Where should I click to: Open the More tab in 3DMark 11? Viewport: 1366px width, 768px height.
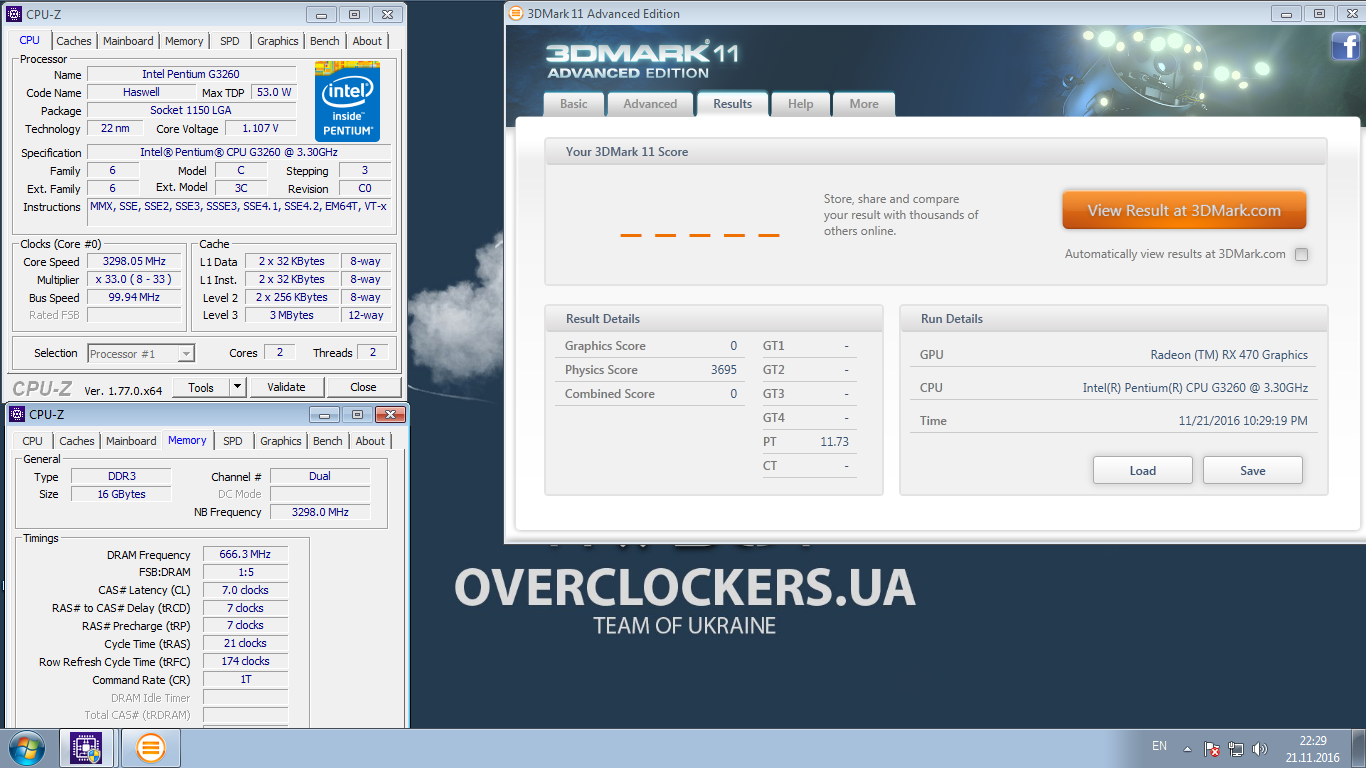[x=864, y=104]
